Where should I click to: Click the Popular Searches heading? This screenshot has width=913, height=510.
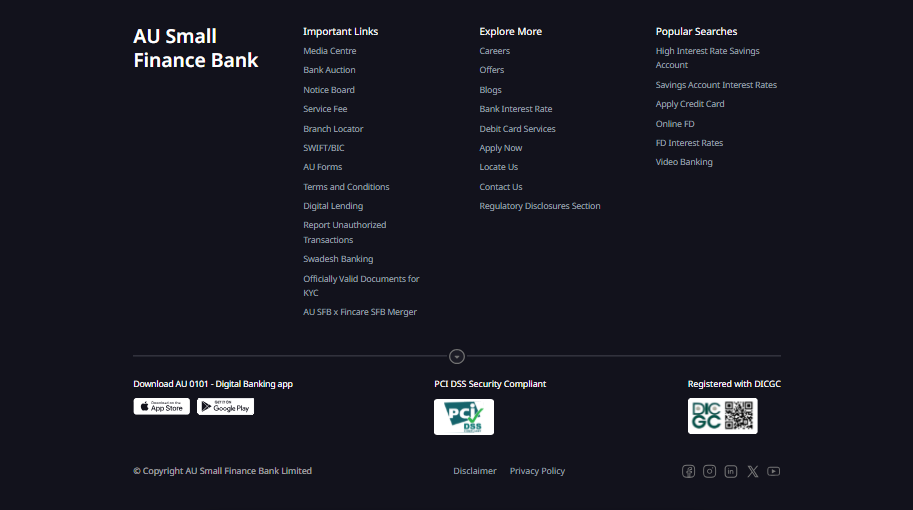coord(696,31)
